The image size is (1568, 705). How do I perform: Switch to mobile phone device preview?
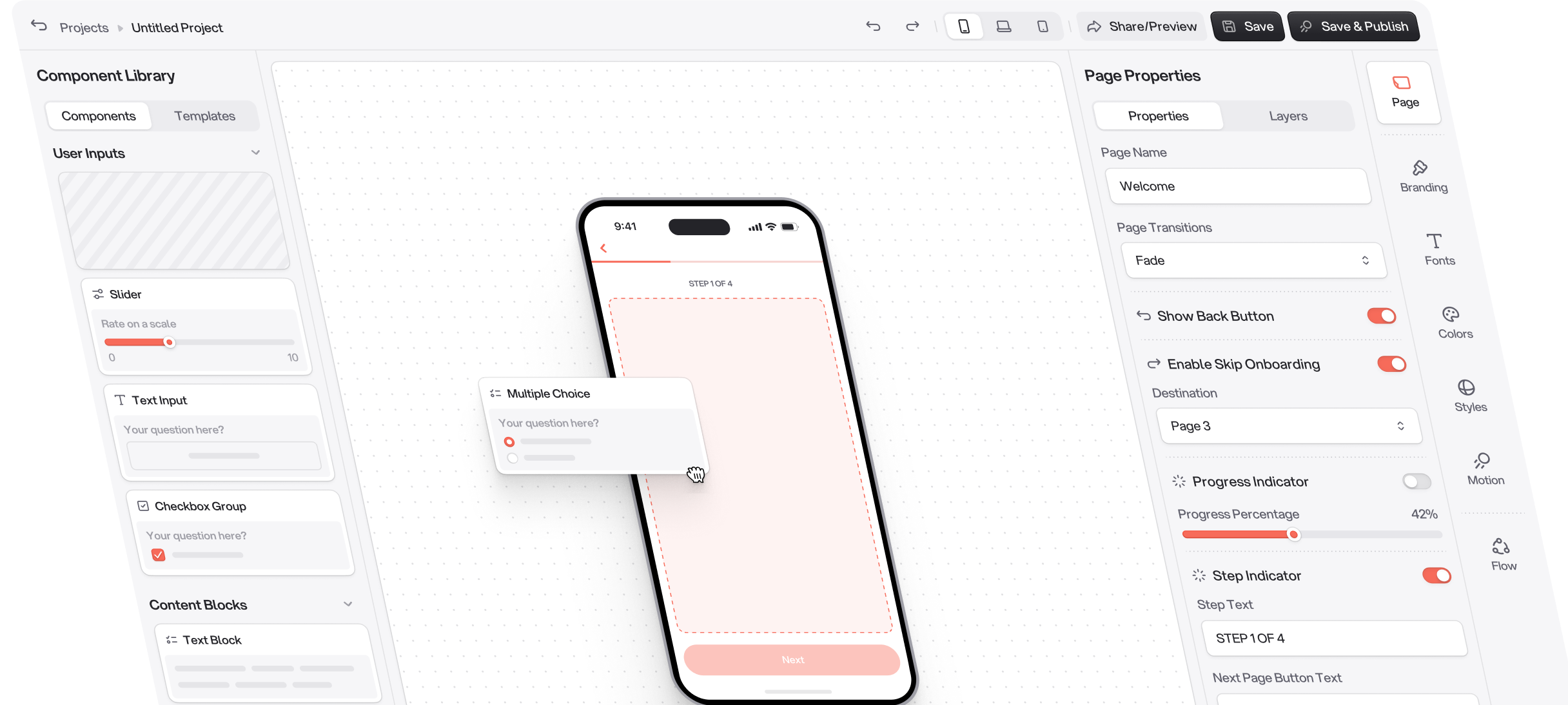tap(964, 26)
